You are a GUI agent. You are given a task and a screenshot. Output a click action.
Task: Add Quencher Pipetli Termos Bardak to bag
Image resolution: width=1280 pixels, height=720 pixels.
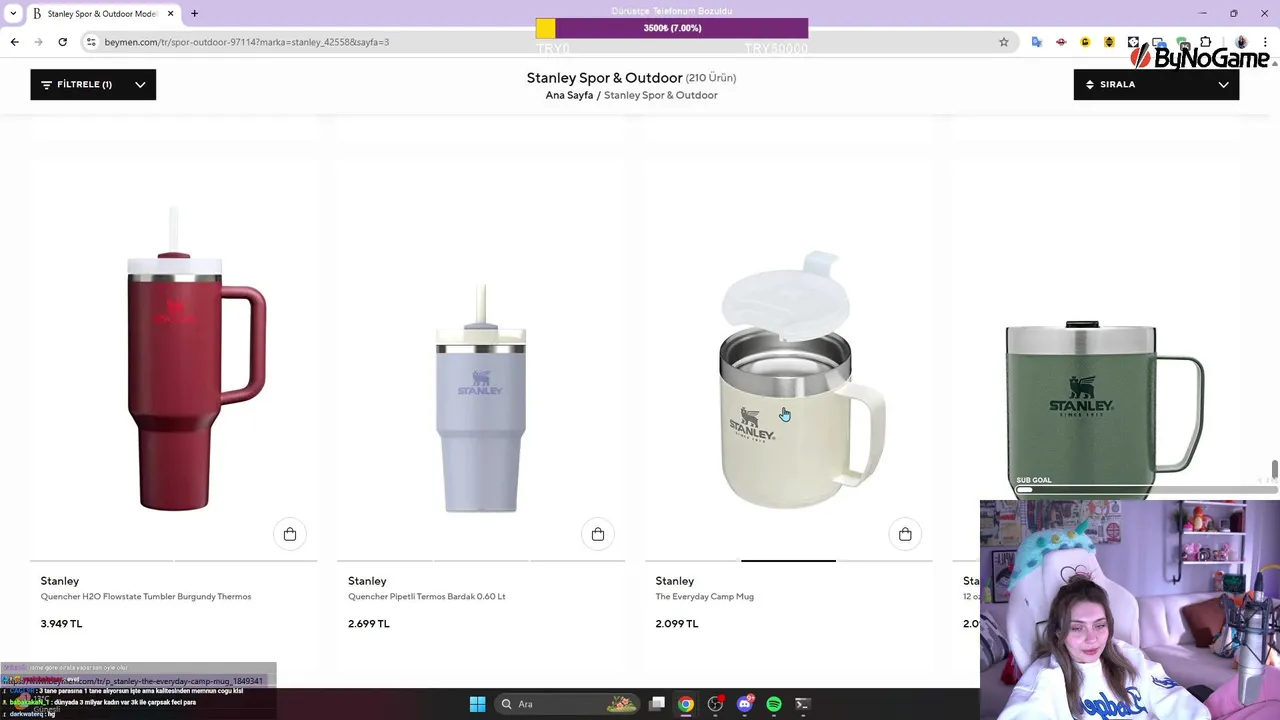[x=598, y=534]
